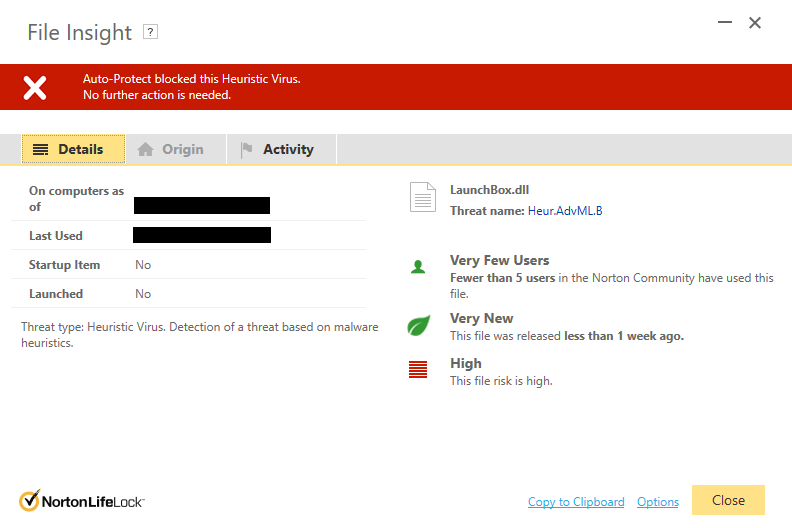Viewport: 792px width, 528px height.
Task: Click the 'On computers as of' label
Action: pos(76,199)
